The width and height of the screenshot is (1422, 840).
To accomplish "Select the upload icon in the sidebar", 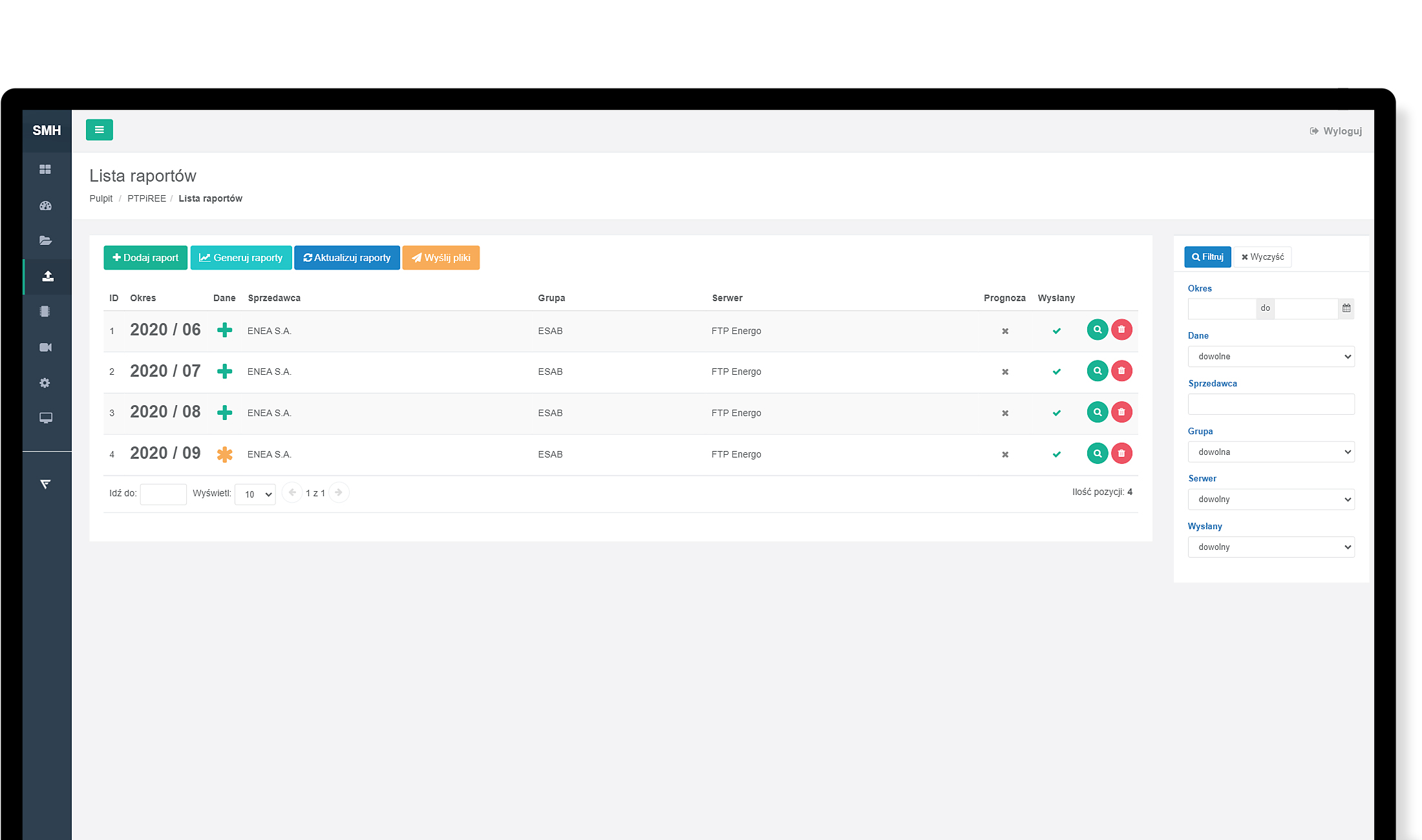I will pyautogui.click(x=47, y=277).
